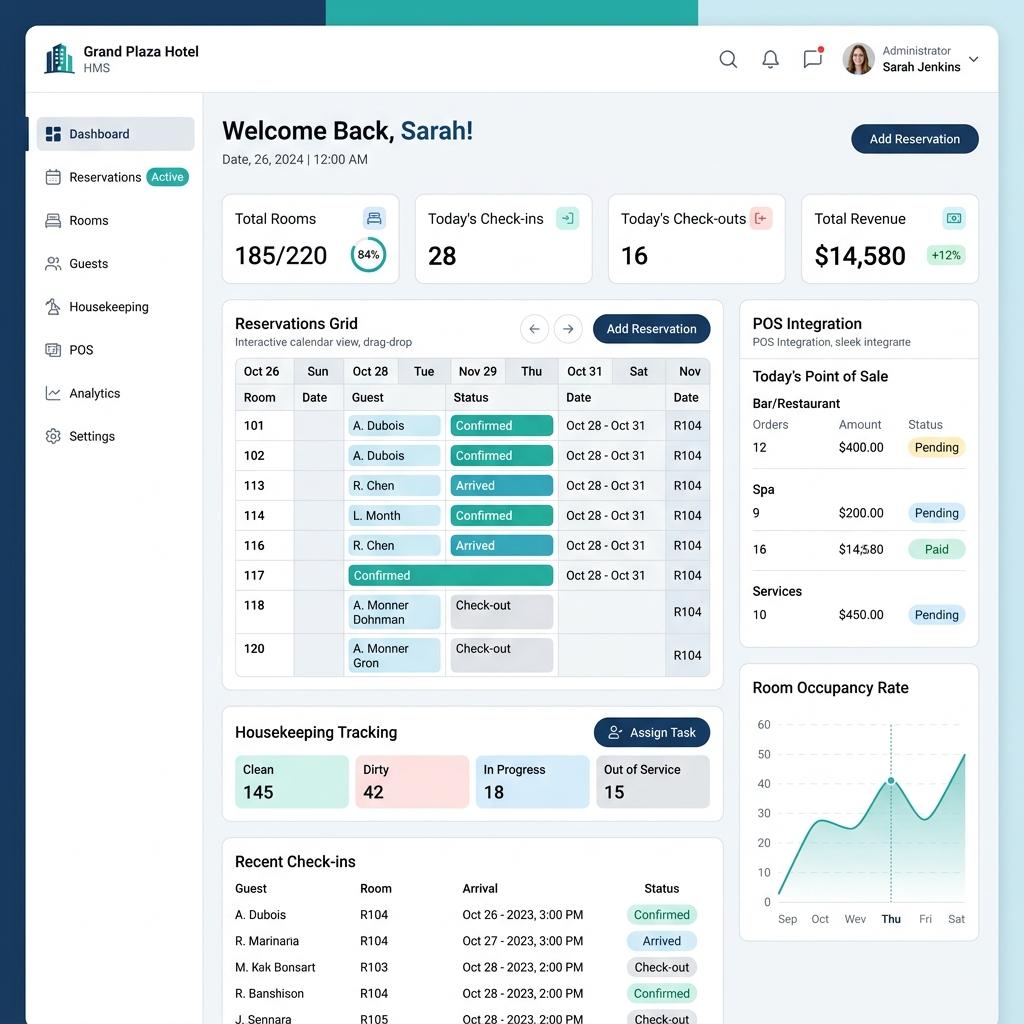Image resolution: width=1024 pixels, height=1024 pixels.
Task: Open Housekeeping in the sidebar
Action: [x=97, y=306]
